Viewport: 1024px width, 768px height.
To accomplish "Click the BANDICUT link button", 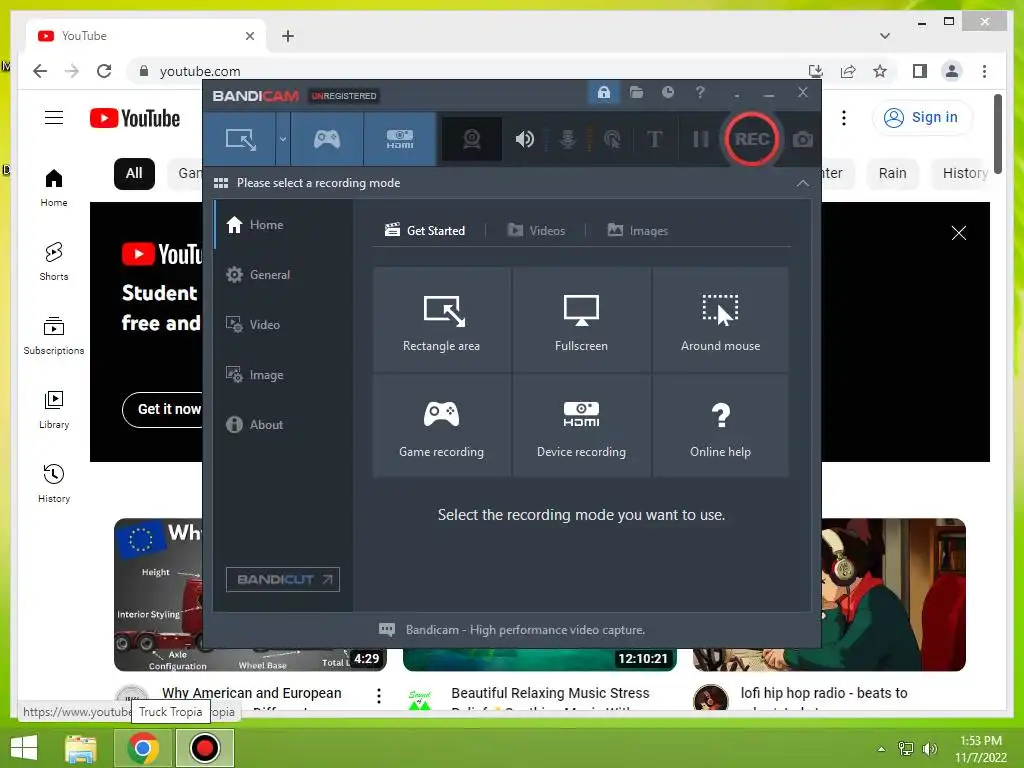I will (283, 579).
